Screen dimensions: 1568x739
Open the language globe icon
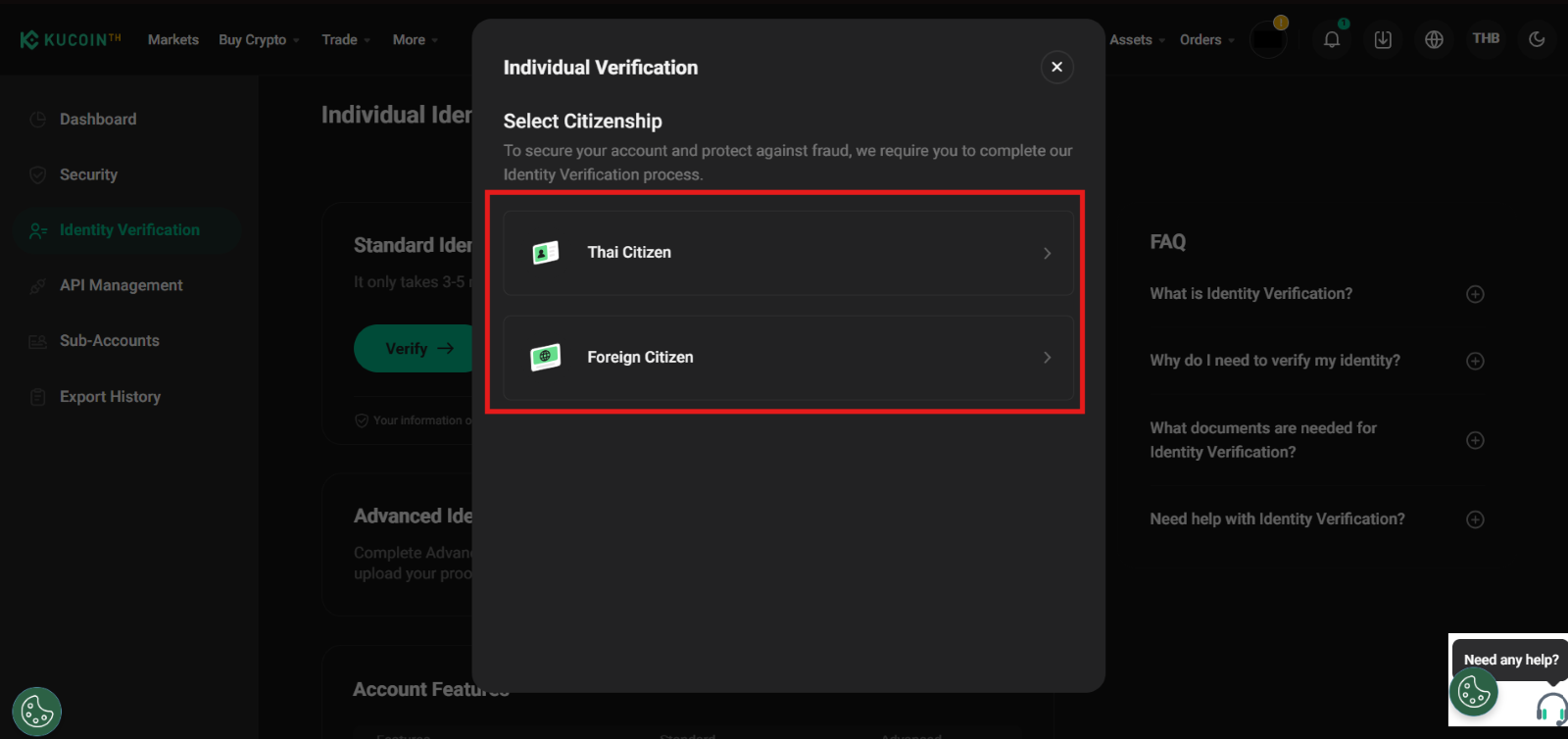1434,39
